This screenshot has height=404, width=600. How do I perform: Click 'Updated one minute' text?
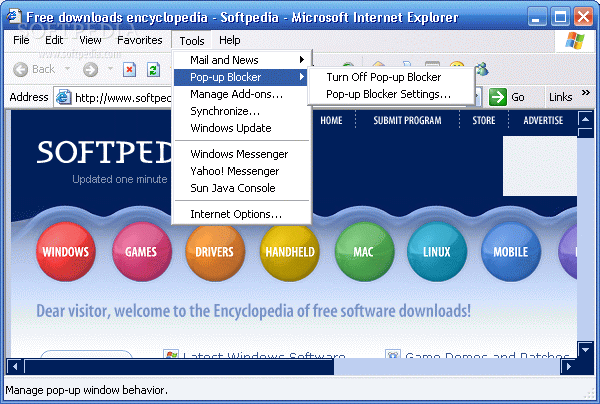[x=120, y=179]
